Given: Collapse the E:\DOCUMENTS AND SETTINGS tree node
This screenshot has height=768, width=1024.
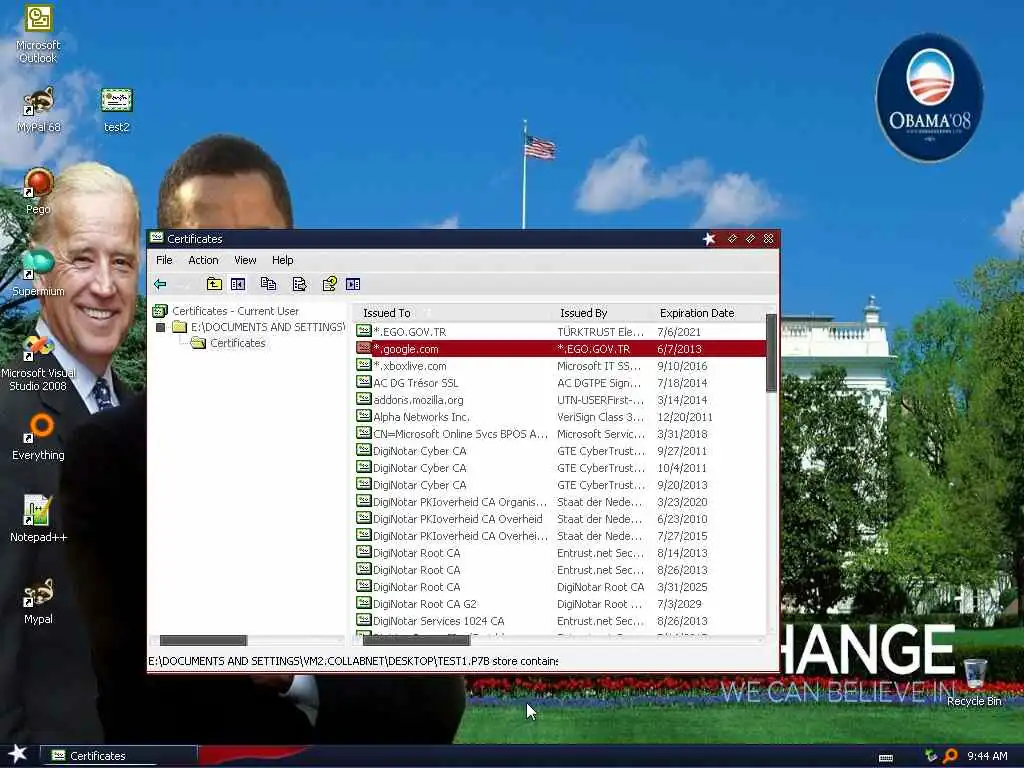Looking at the screenshot, I should pyautogui.click(x=161, y=327).
